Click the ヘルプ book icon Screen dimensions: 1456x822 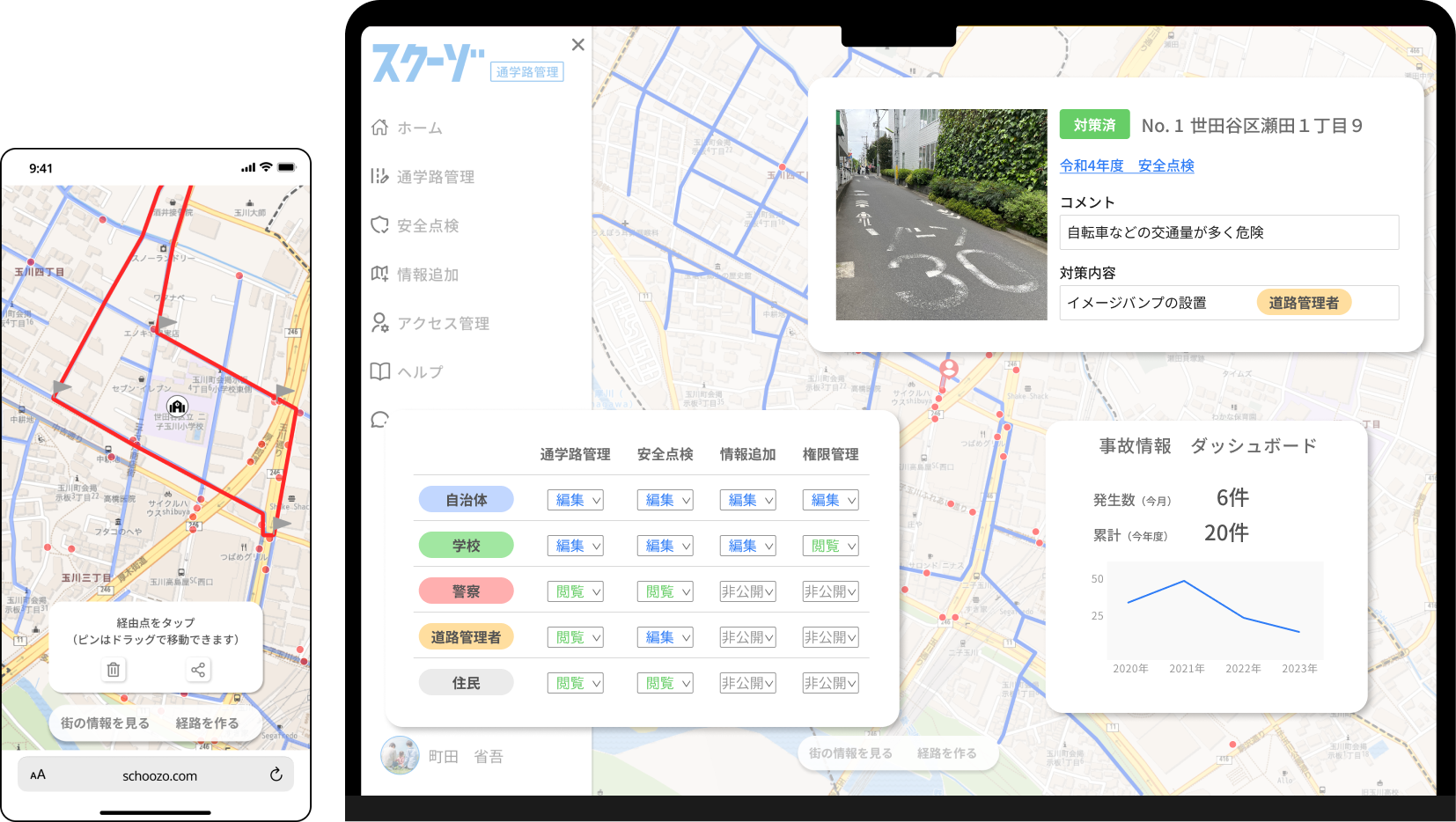click(x=379, y=371)
